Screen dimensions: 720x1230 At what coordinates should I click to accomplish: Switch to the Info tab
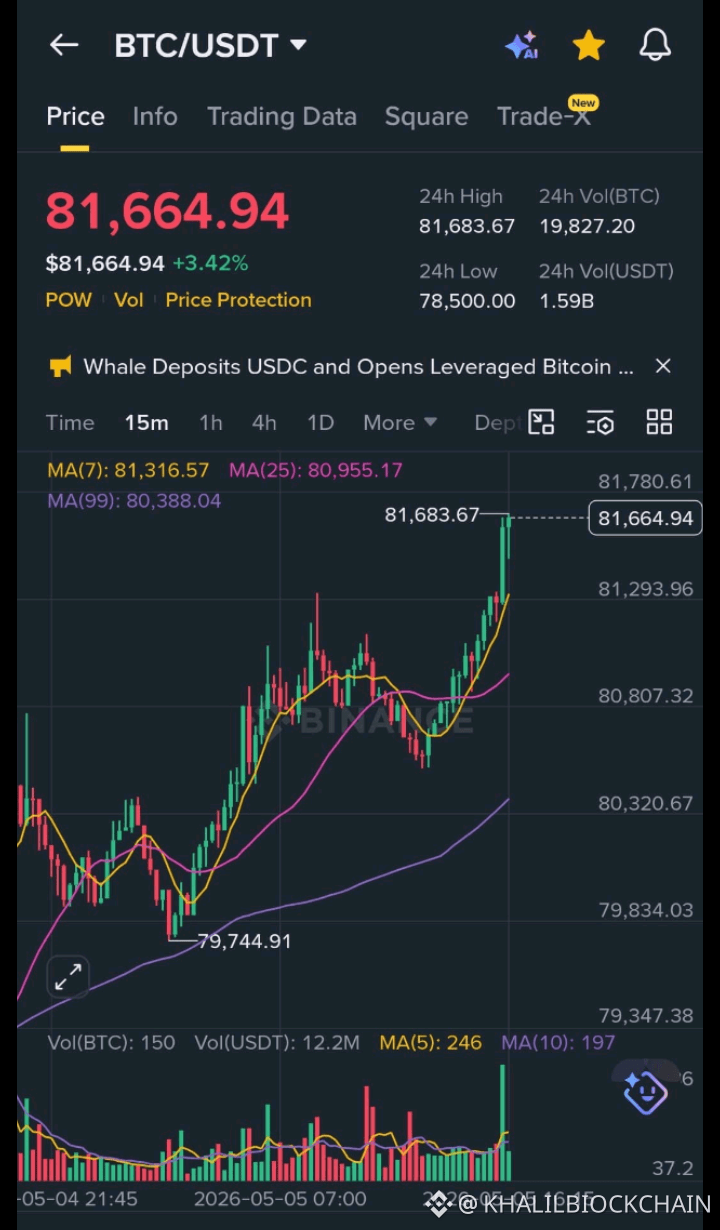(155, 117)
